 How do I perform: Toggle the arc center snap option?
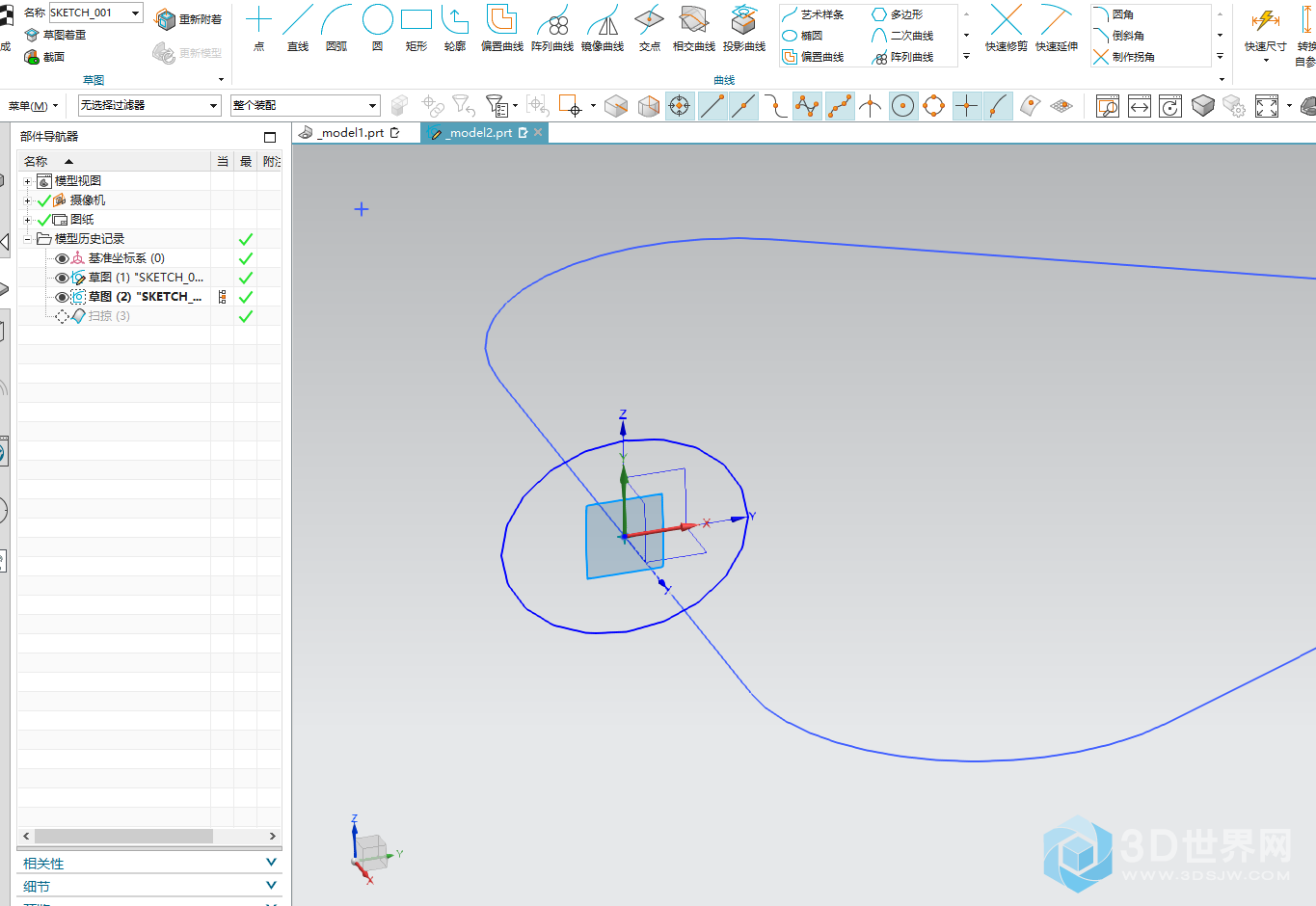click(903, 106)
